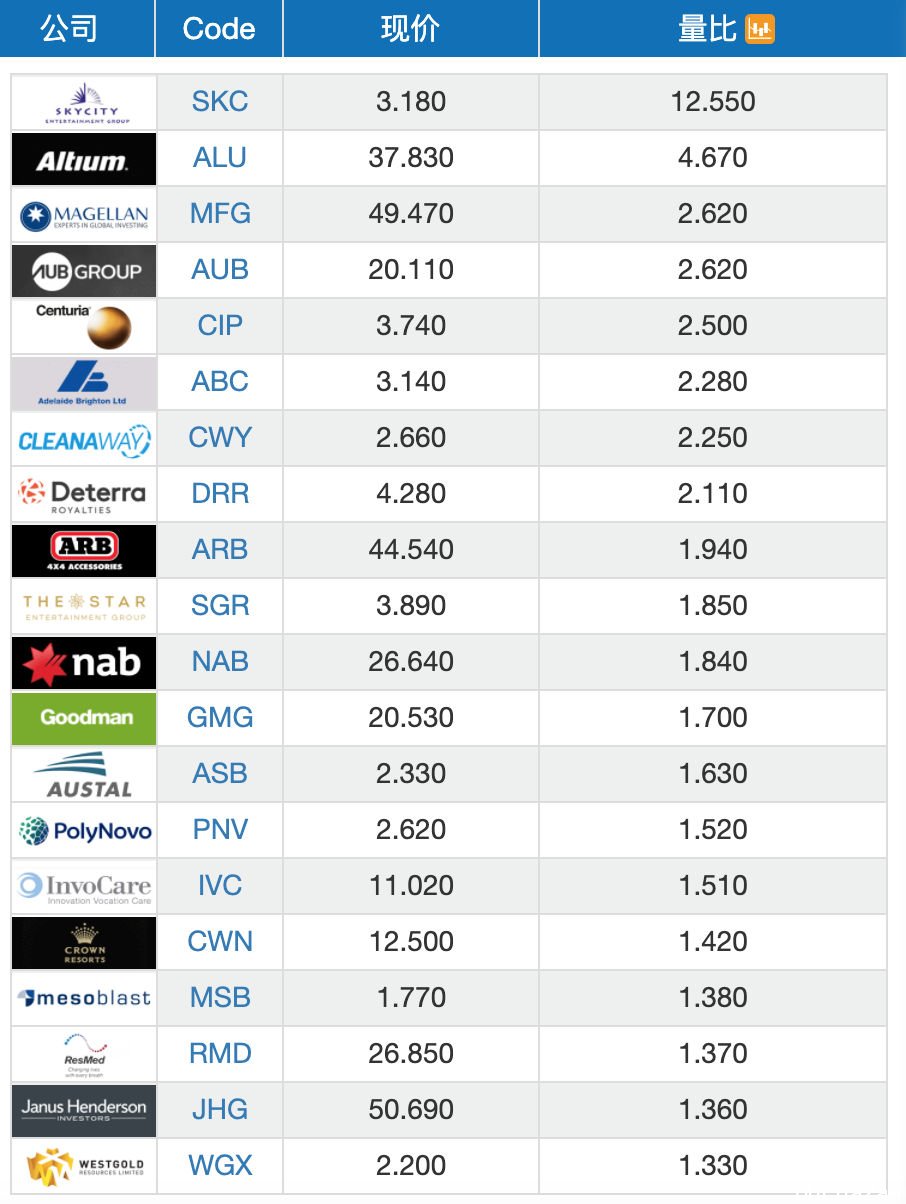The width and height of the screenshot is (906, 1204).
Task: Click the AUB Group logo
Action: [x=84, y=270]
